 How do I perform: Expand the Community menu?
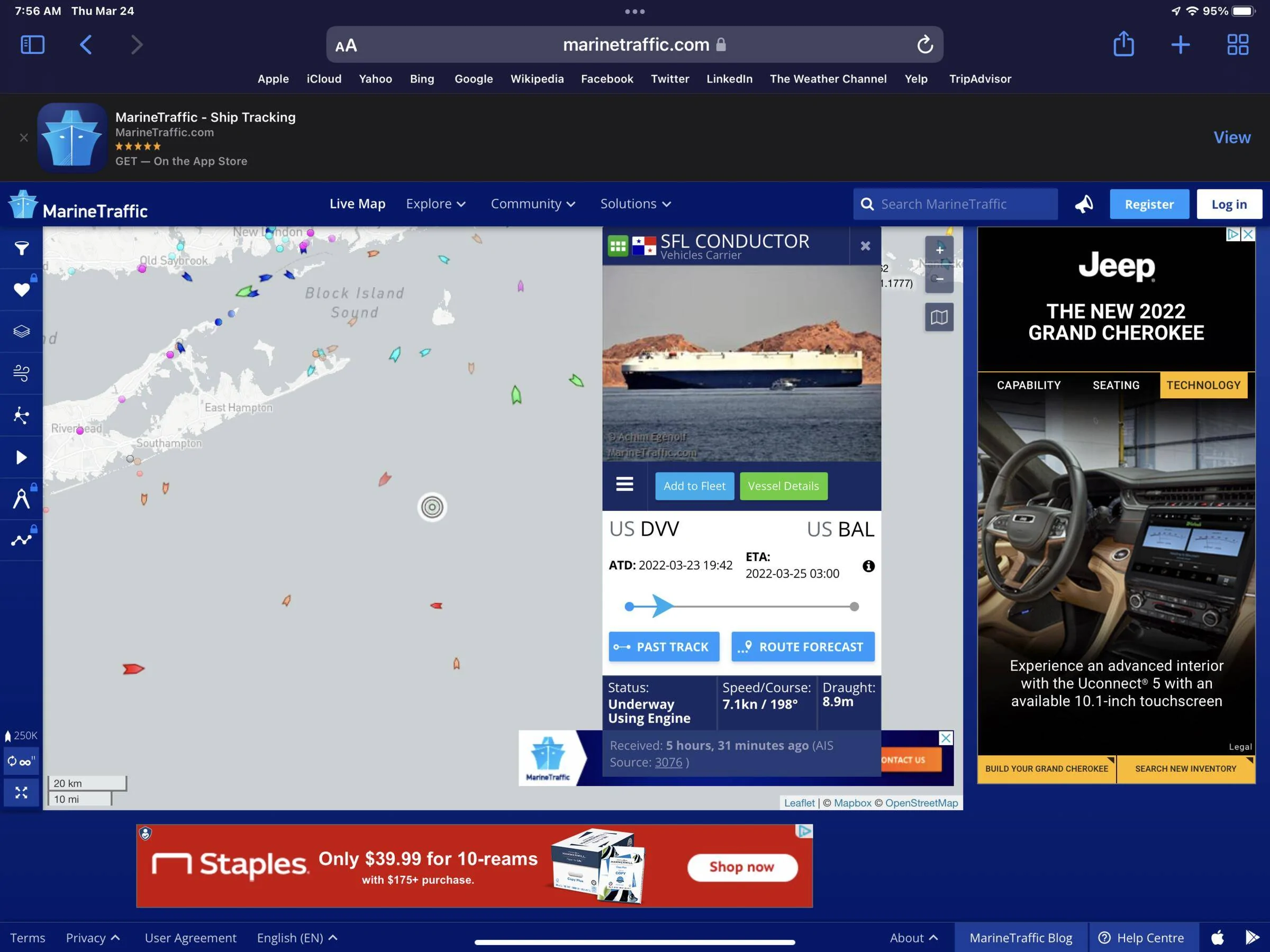[x=533, y=204]
